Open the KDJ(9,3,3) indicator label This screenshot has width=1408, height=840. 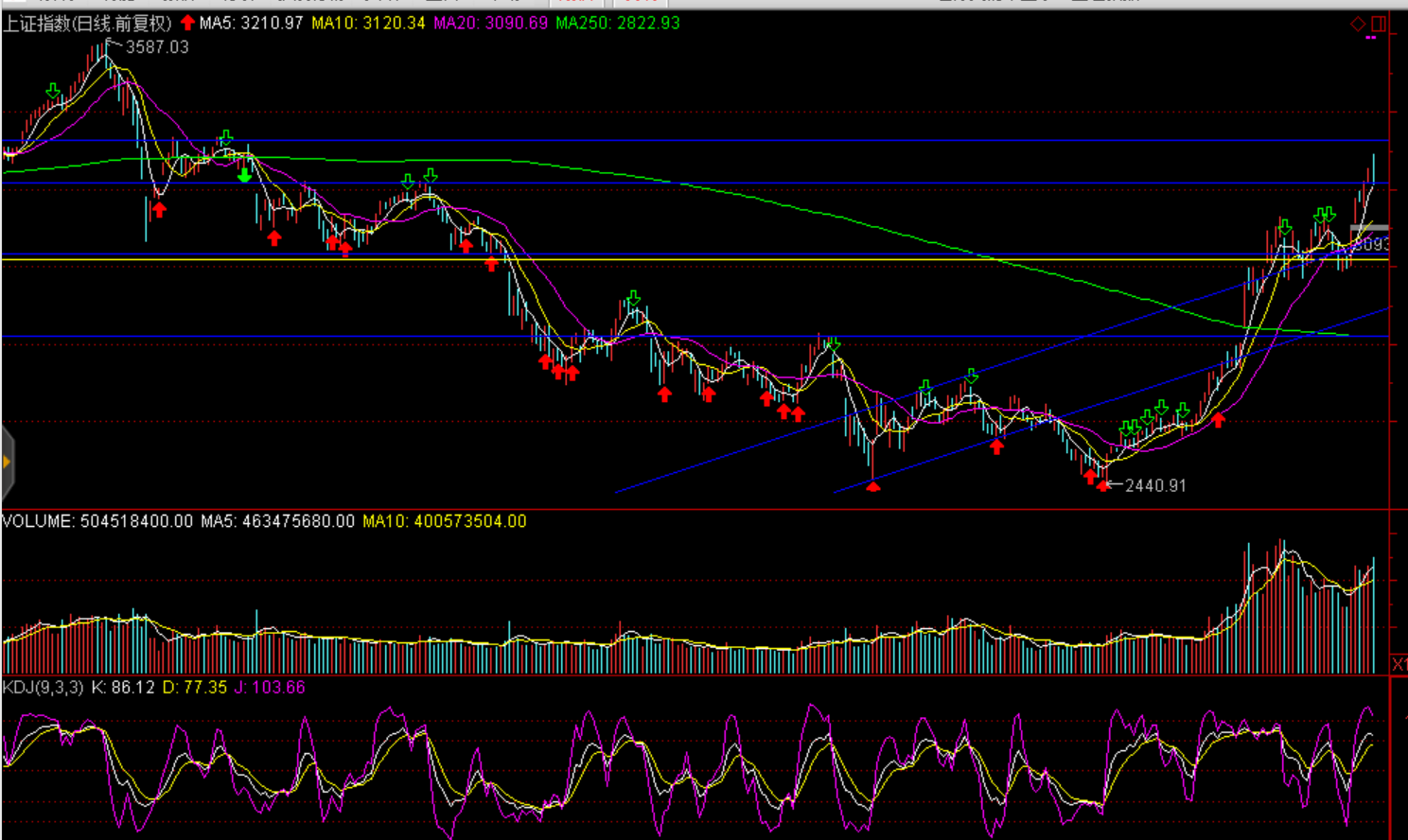point(43,688)
